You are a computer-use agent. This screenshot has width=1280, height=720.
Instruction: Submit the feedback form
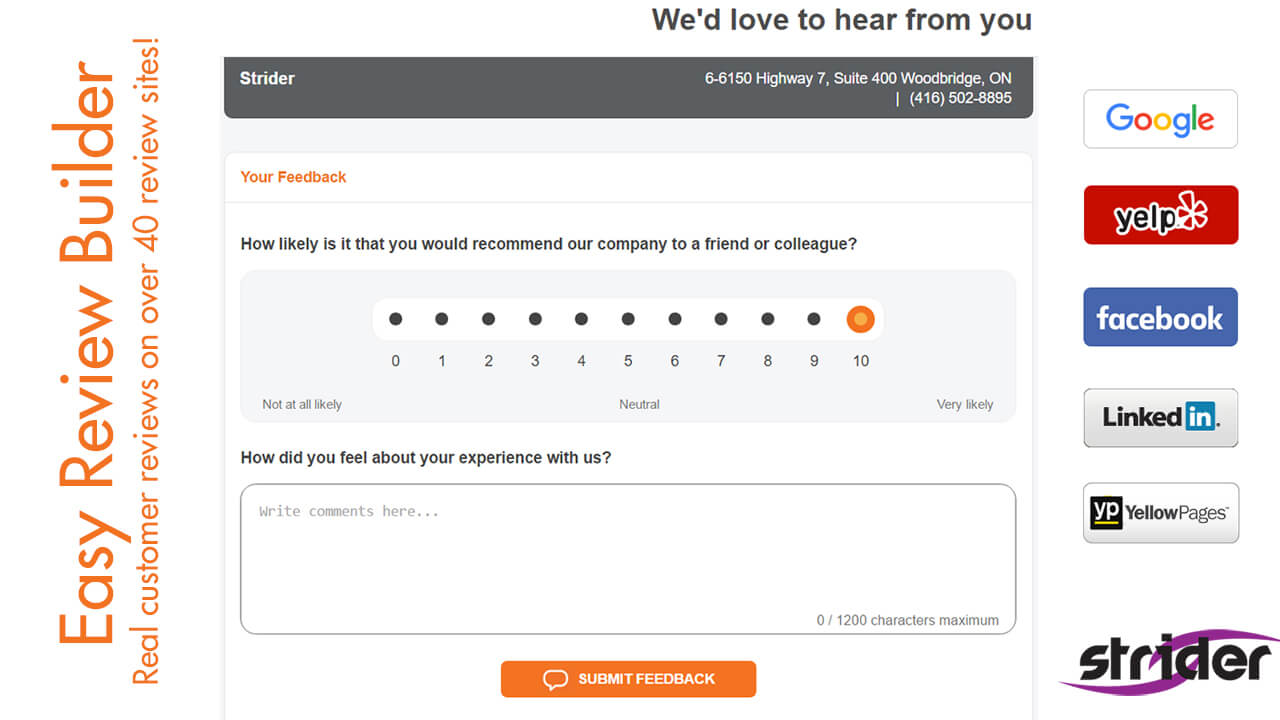click(628, 679)
